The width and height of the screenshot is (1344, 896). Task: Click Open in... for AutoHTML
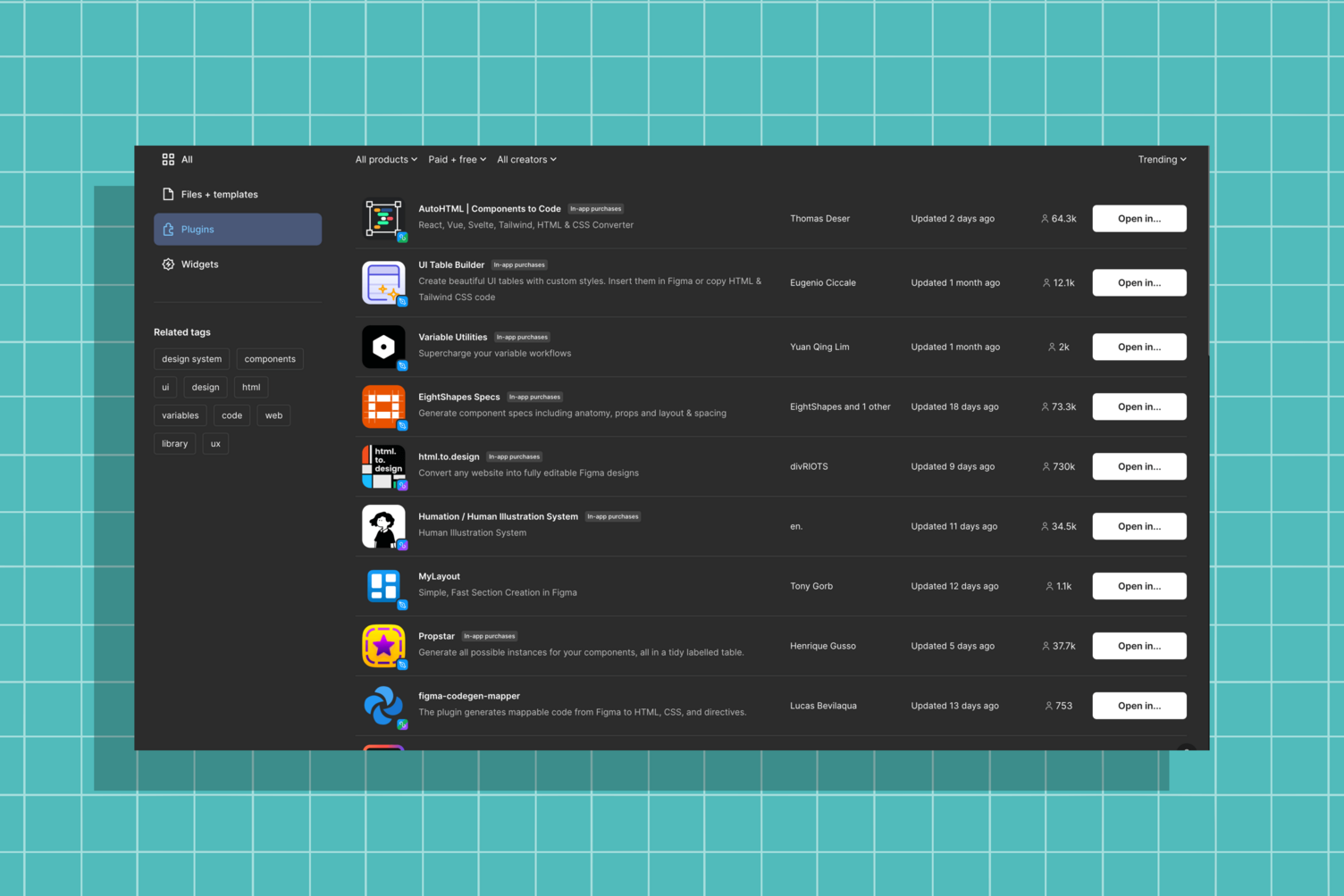point(1138,218)
